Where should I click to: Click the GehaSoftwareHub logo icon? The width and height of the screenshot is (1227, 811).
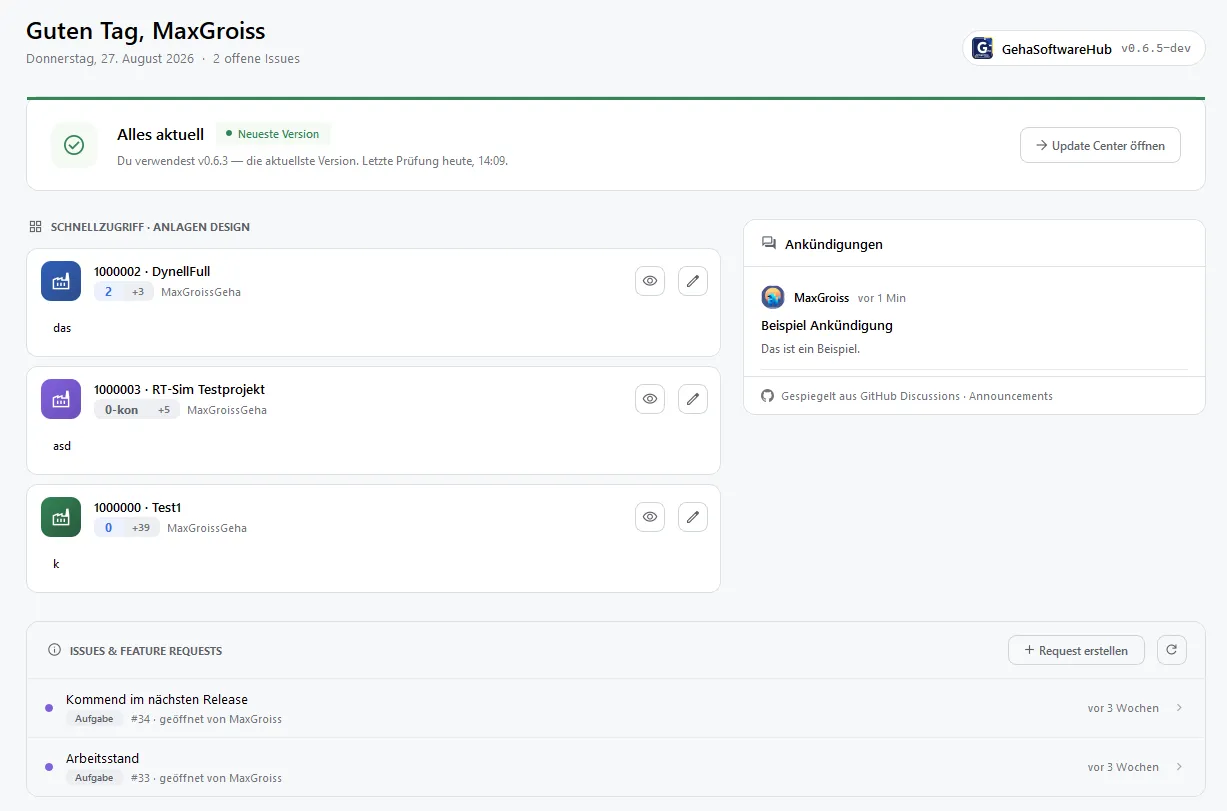click(982, 48)
